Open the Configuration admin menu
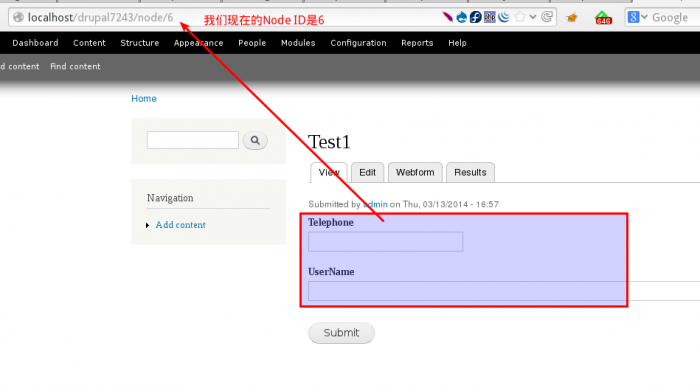 pyautogui.click(x=358, y=43)
